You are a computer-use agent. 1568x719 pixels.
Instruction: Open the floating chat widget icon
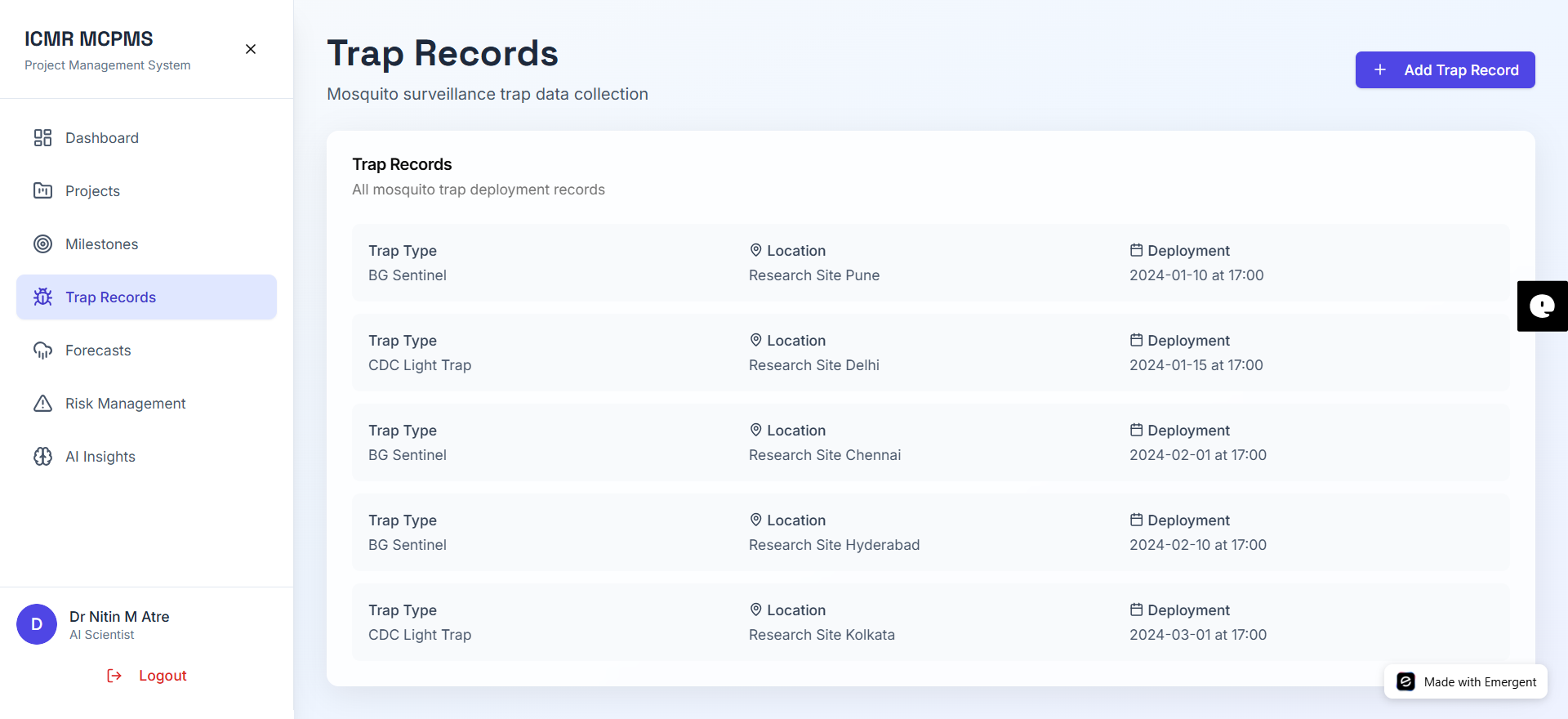[1542, 306]
